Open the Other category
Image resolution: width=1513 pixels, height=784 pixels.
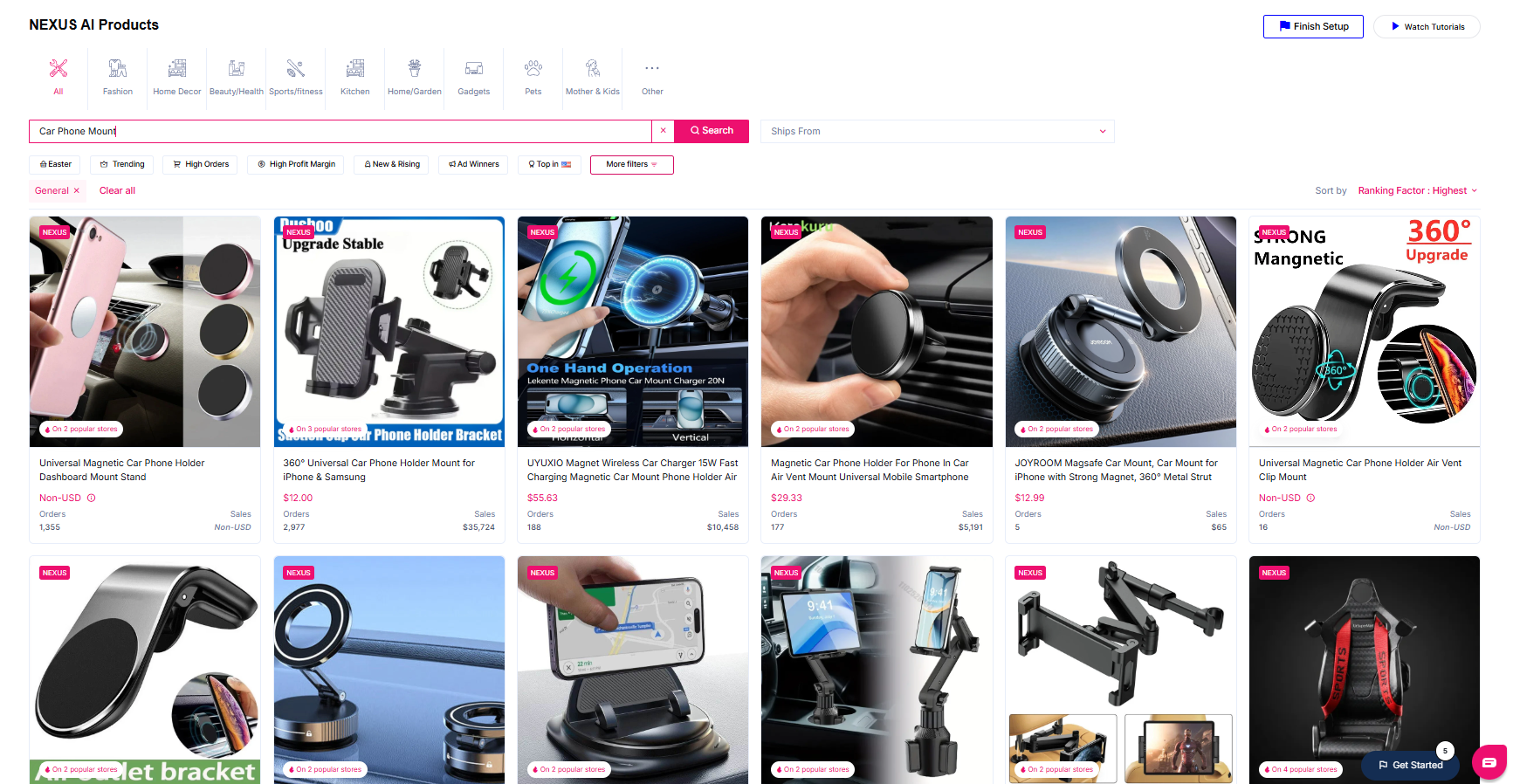coord(652,77)
